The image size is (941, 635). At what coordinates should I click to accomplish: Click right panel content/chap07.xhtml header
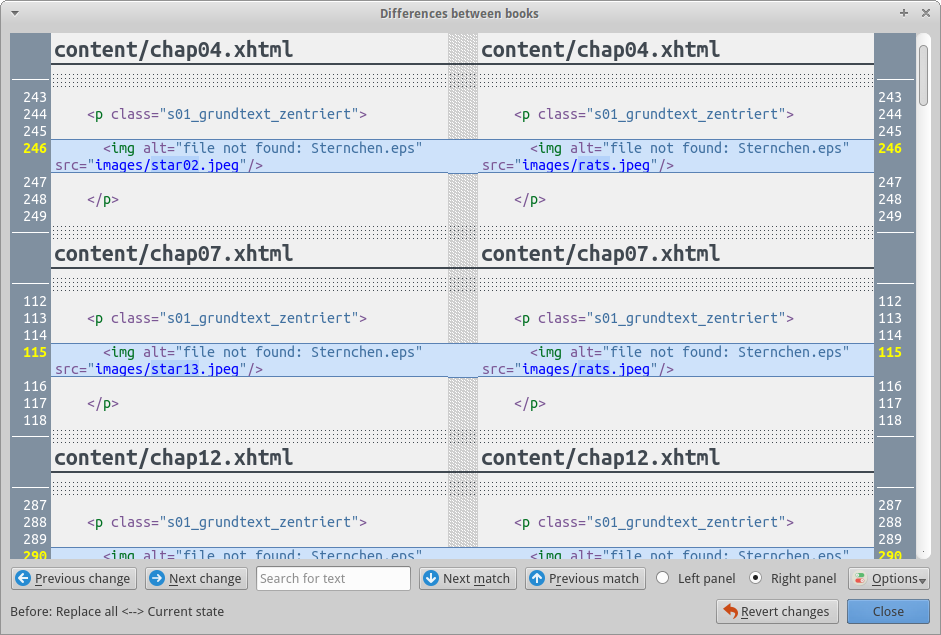tap(600, 254)
